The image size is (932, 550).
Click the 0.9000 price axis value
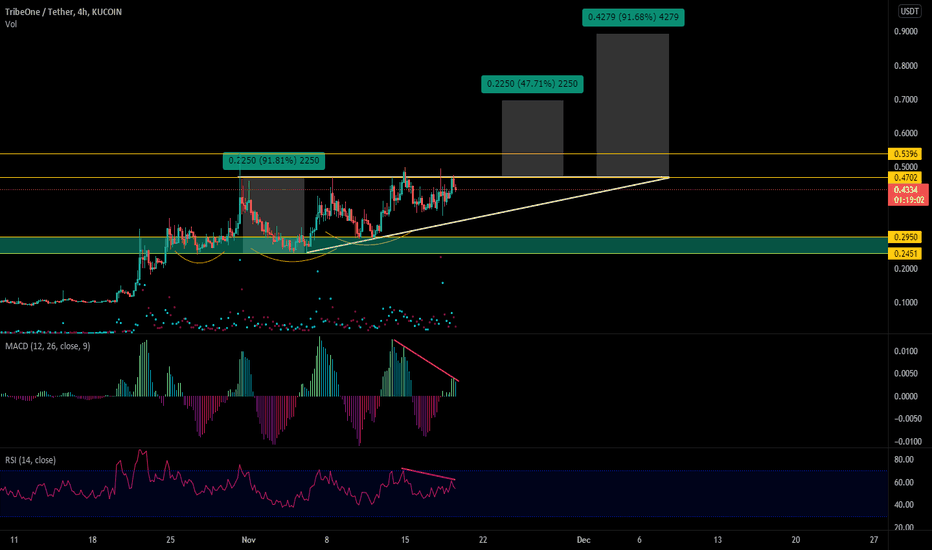coord(906,32)
